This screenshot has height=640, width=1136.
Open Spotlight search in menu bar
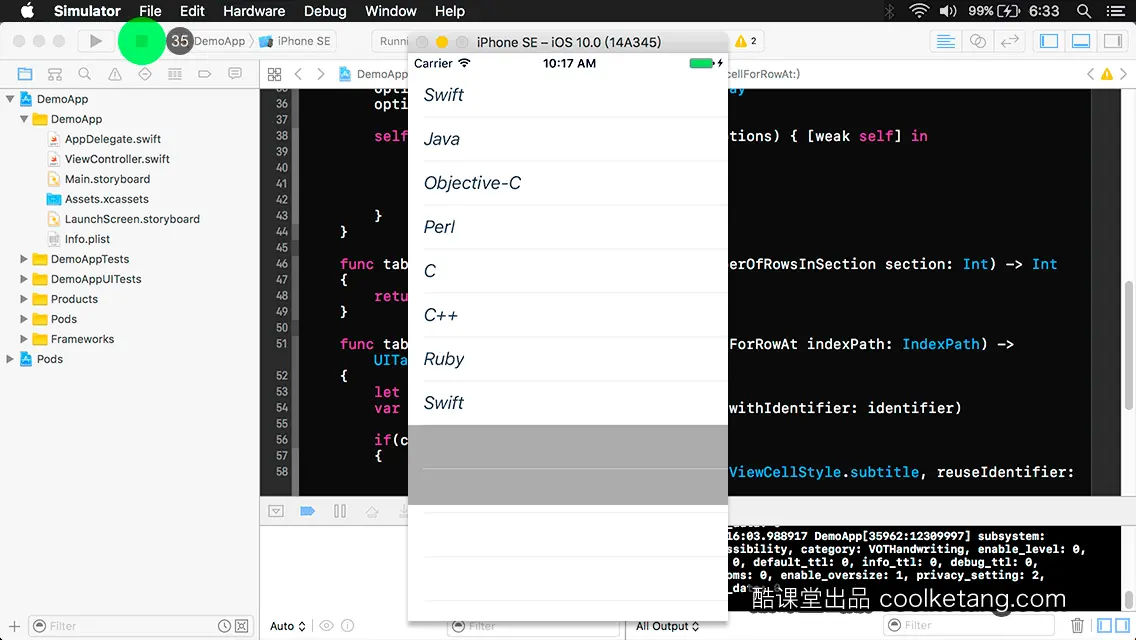pyautogui.click(x=1084, y=11)
